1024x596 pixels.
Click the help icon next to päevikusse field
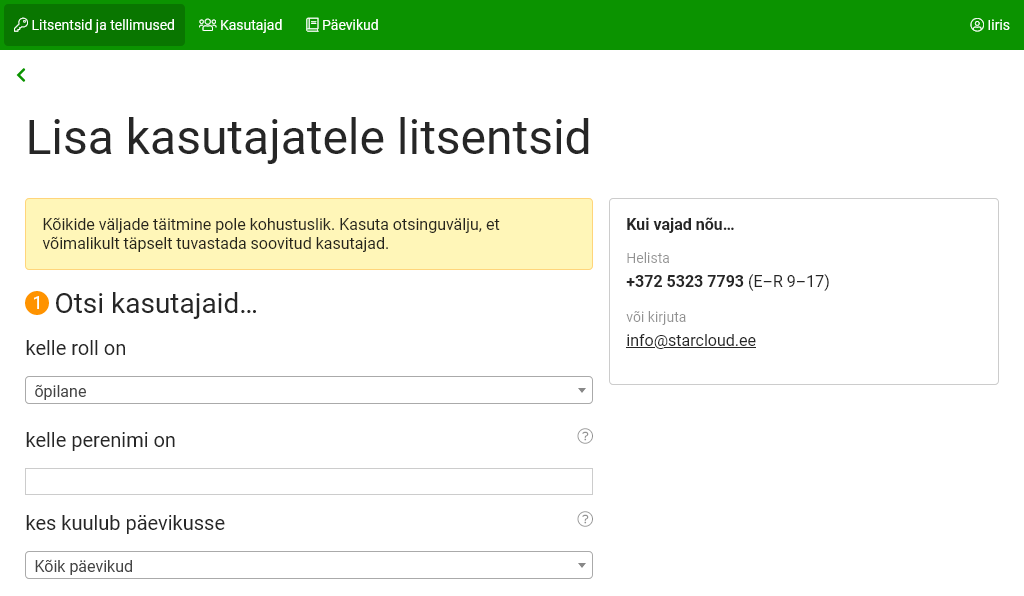[x=585, y=519]
